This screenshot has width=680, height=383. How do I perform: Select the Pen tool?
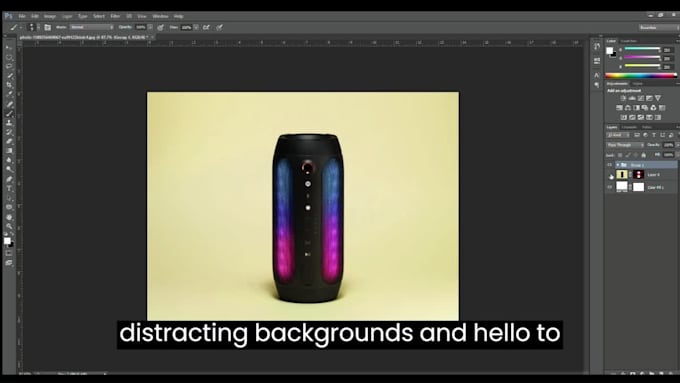(9, 179)
